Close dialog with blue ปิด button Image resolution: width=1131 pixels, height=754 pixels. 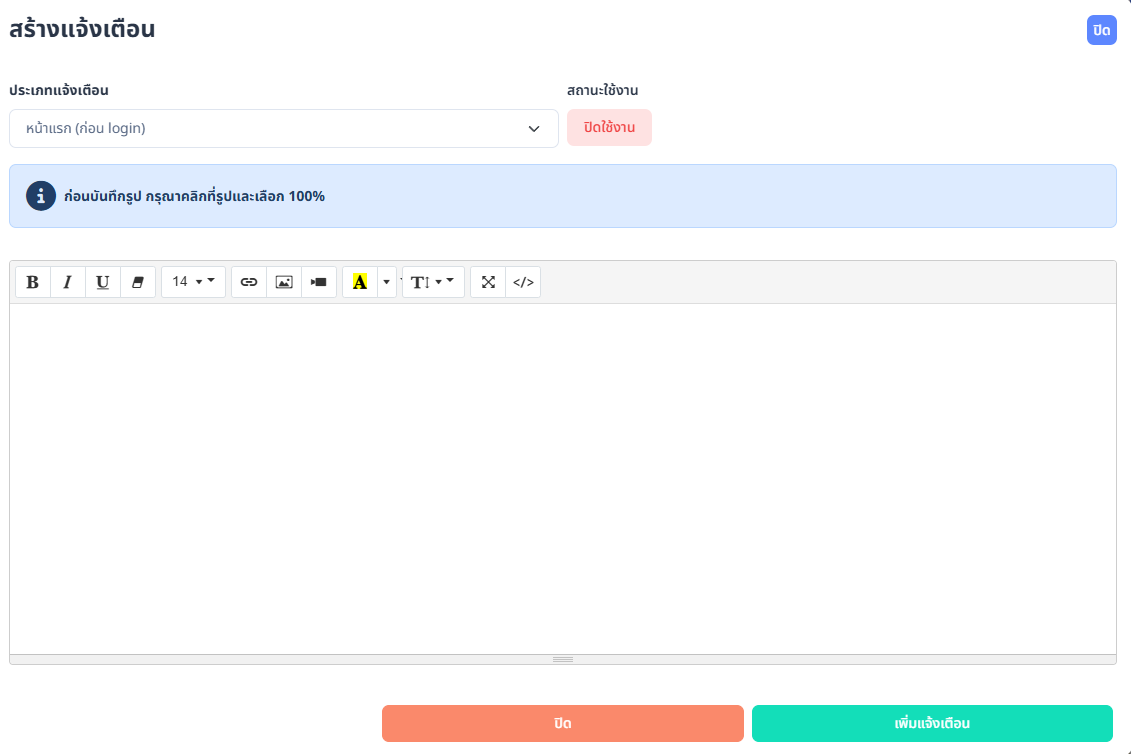coord(1101,30)
